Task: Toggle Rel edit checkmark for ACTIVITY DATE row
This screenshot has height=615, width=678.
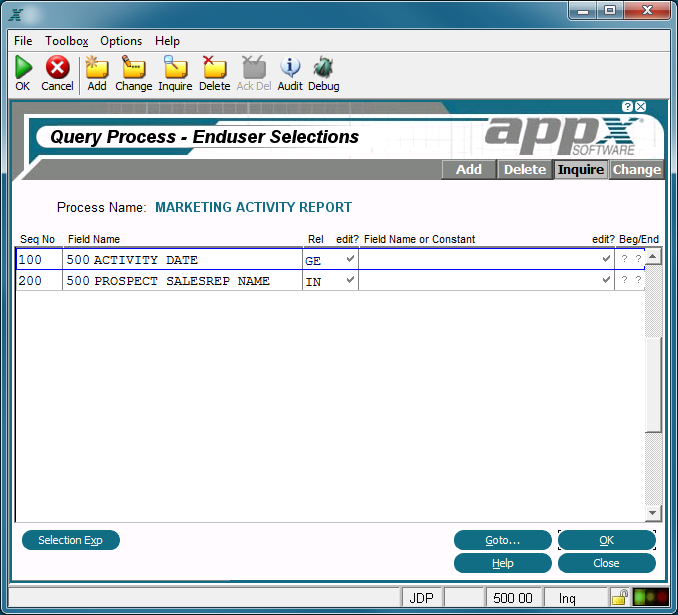Action: 350,259
